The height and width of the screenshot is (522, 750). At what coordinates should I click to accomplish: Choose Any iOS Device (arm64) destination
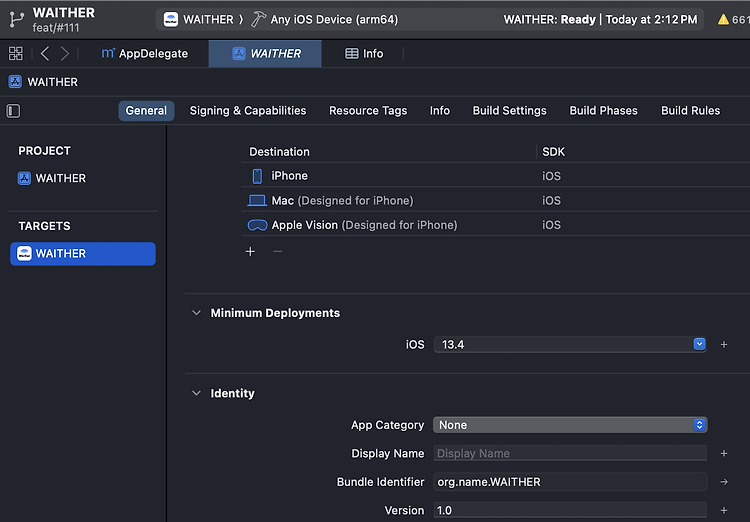point(334,20)
